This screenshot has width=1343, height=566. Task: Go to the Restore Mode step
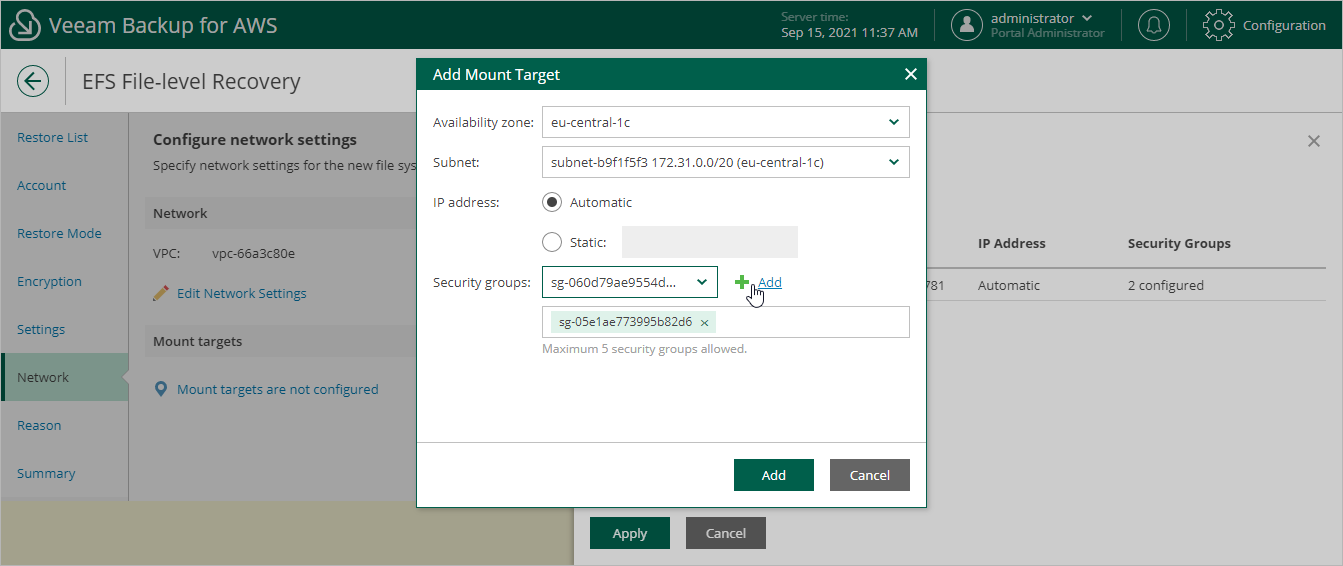(x=59, y=233)
